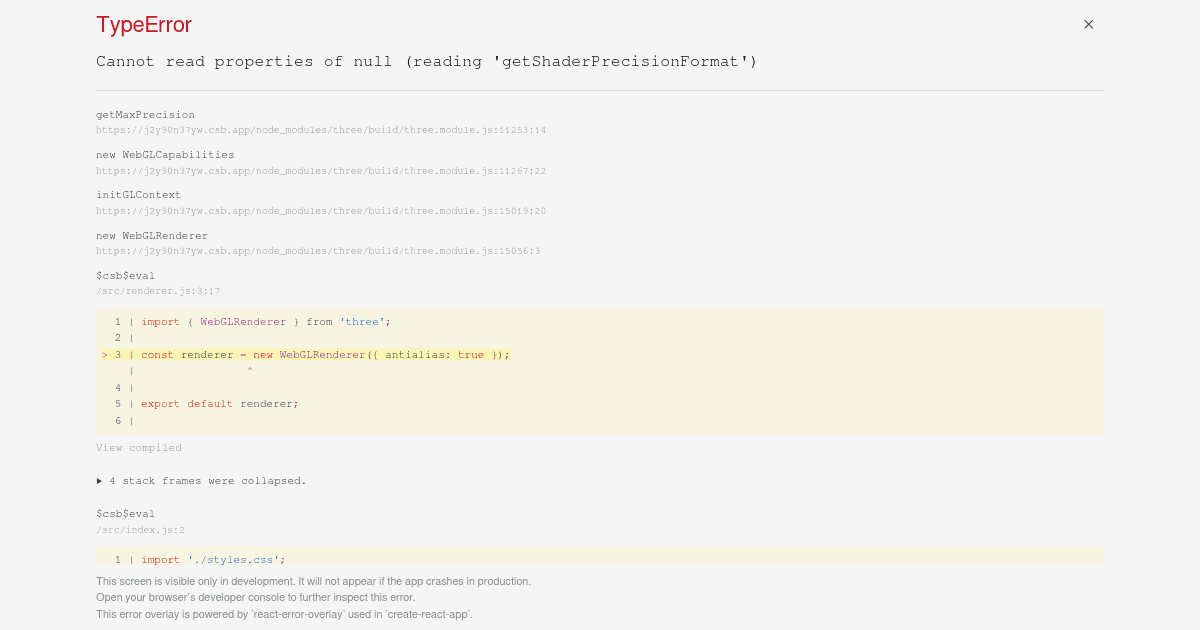Open the three.module.js:11267:22 source link

[x=321, y=171]
